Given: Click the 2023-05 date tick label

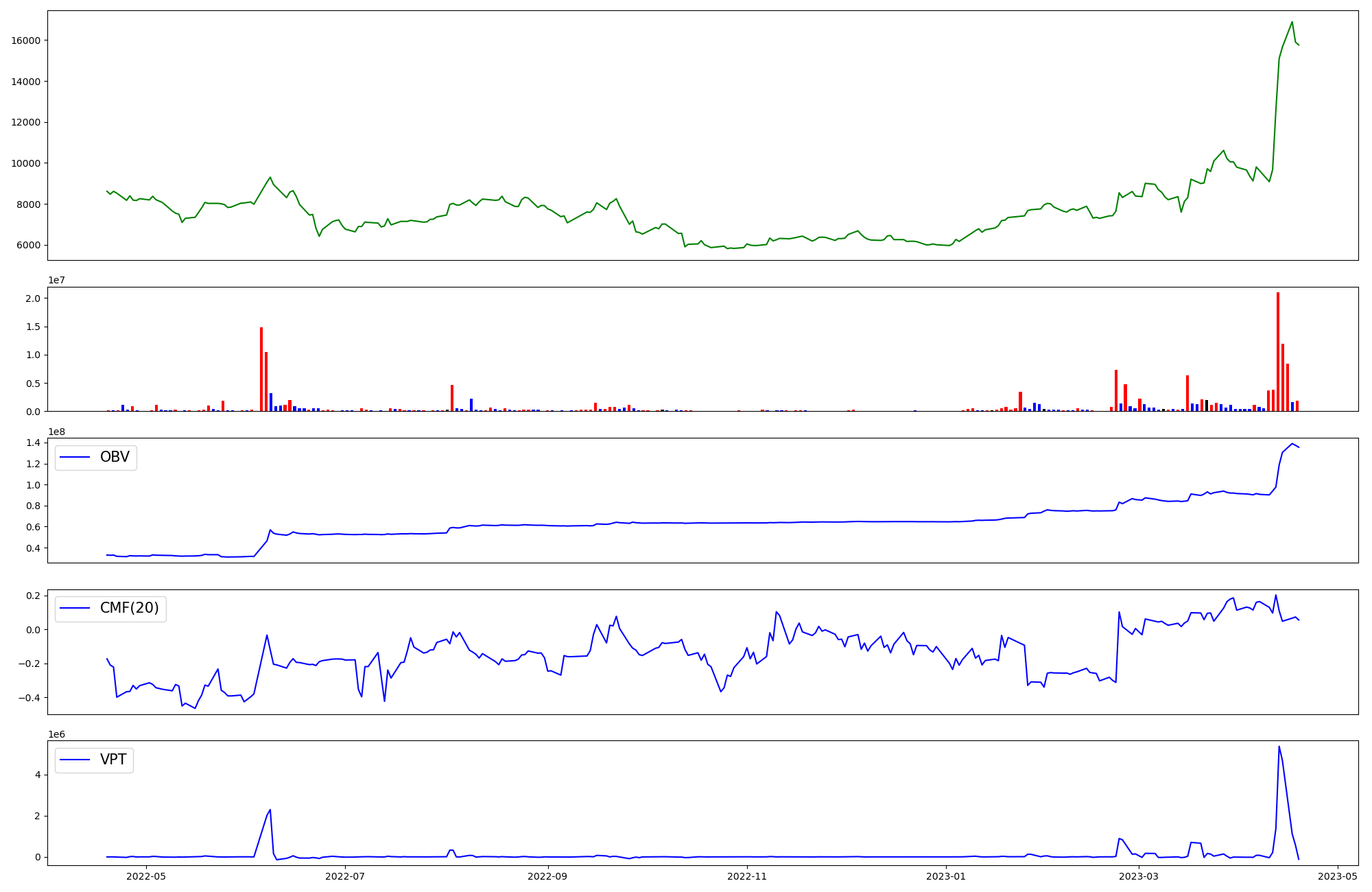Looking at the screenshot, I should click(1338, 876).
